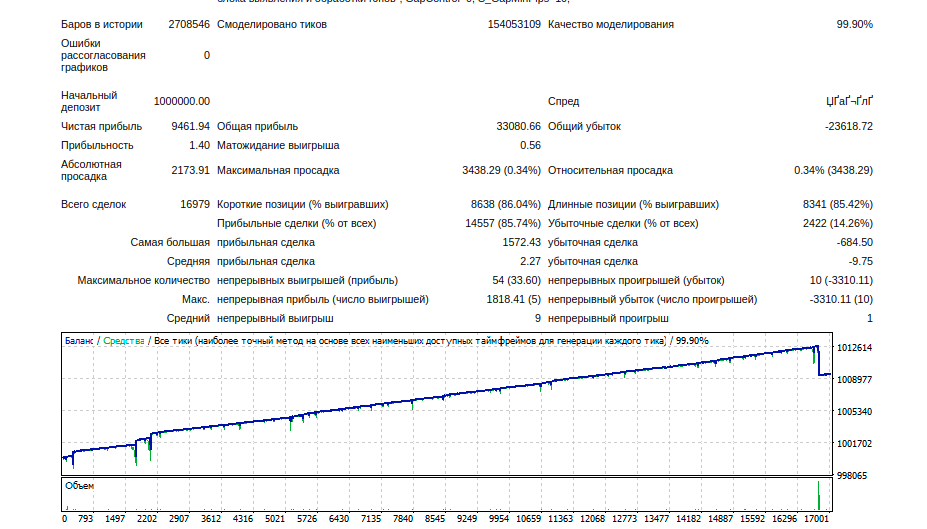Select the relative drawdown value 0.34% (3438.29)
The height and width of the screenshot is (529, 927).
(833, 170)
